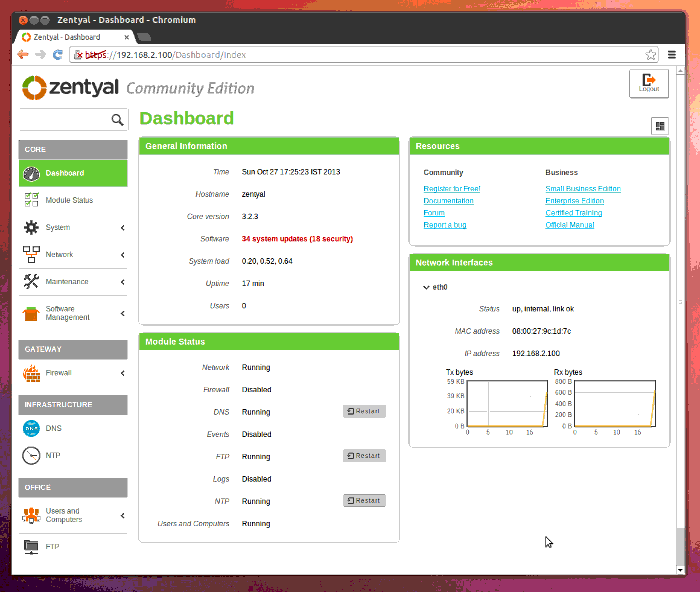Image resolution: width=700 pixels, height=592 pixels.
Task: Open a new browser tab
Action: click(x=144, y=37)
